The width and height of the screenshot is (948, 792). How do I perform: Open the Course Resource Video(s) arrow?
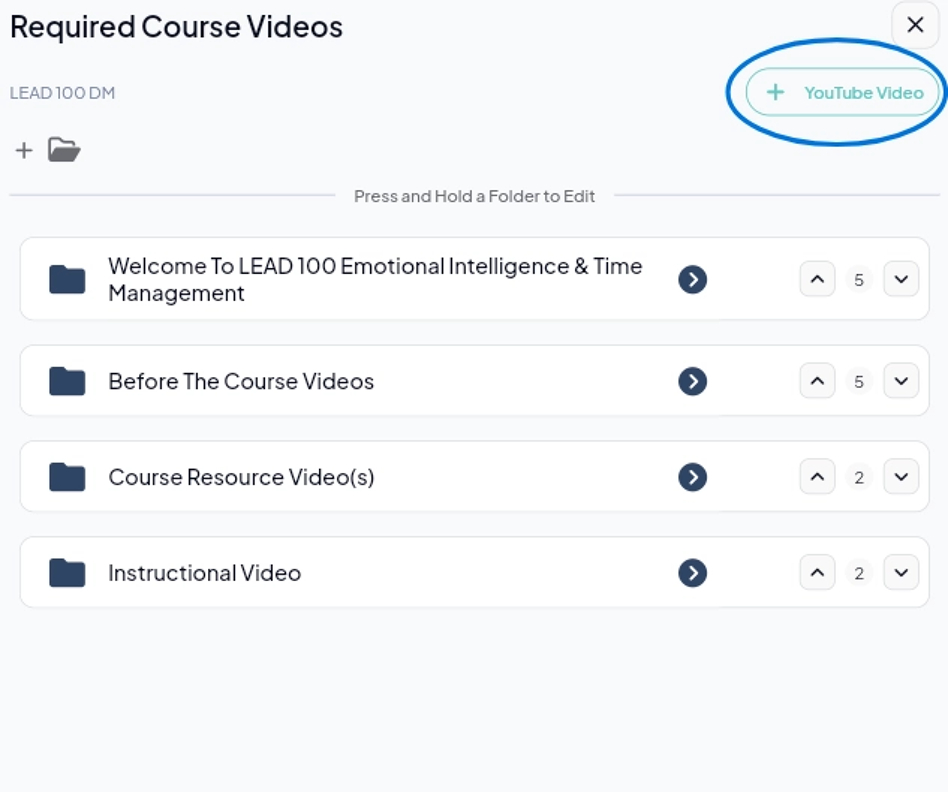(x=692, y=477)
